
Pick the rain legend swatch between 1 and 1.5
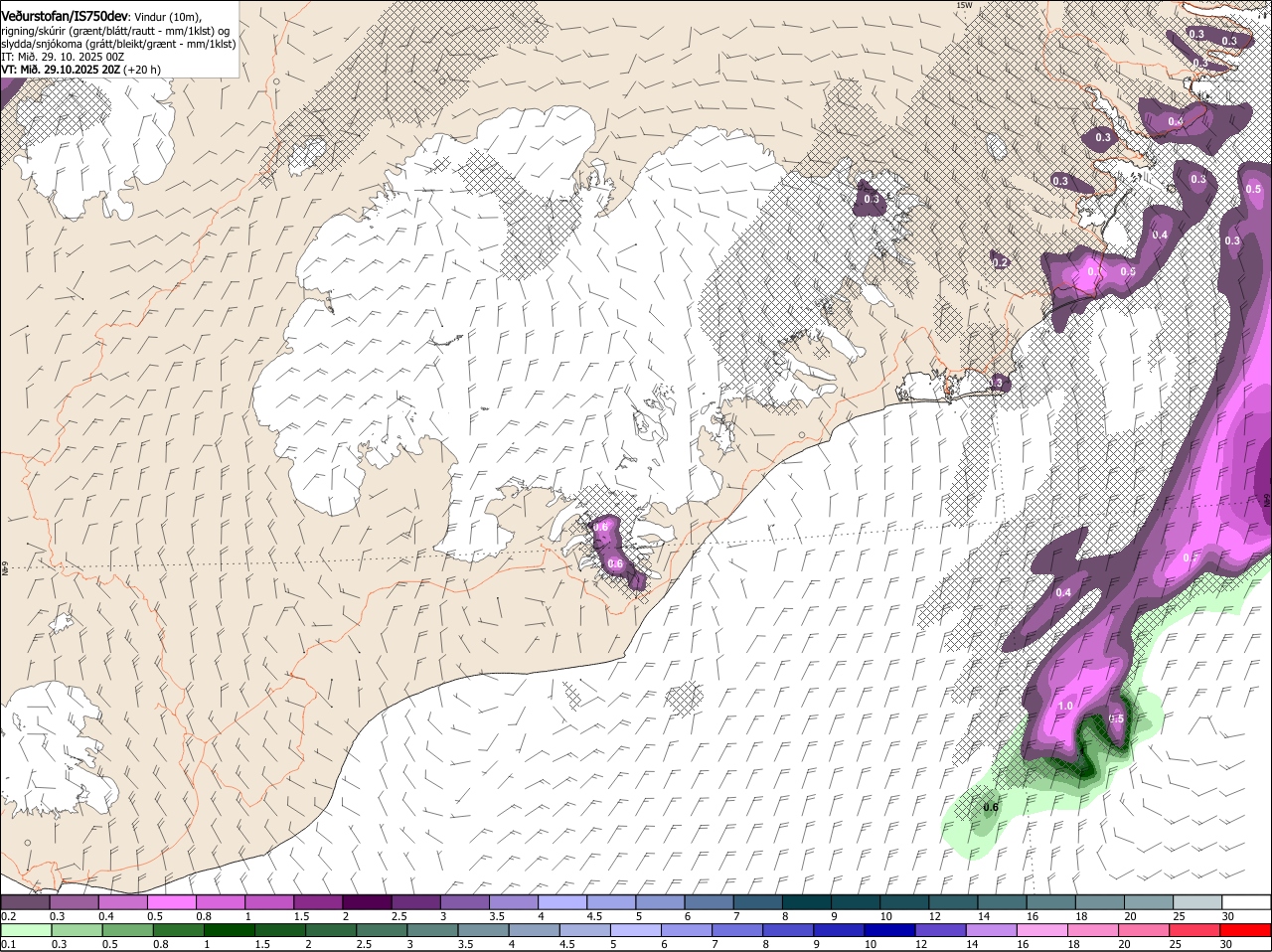click(230, 930)
